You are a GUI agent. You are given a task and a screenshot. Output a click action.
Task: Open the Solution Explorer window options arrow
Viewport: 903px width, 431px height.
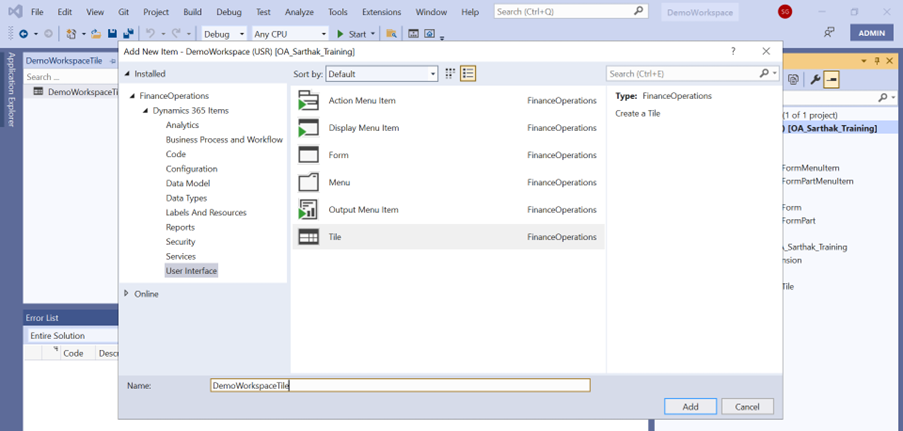(863, 61)
